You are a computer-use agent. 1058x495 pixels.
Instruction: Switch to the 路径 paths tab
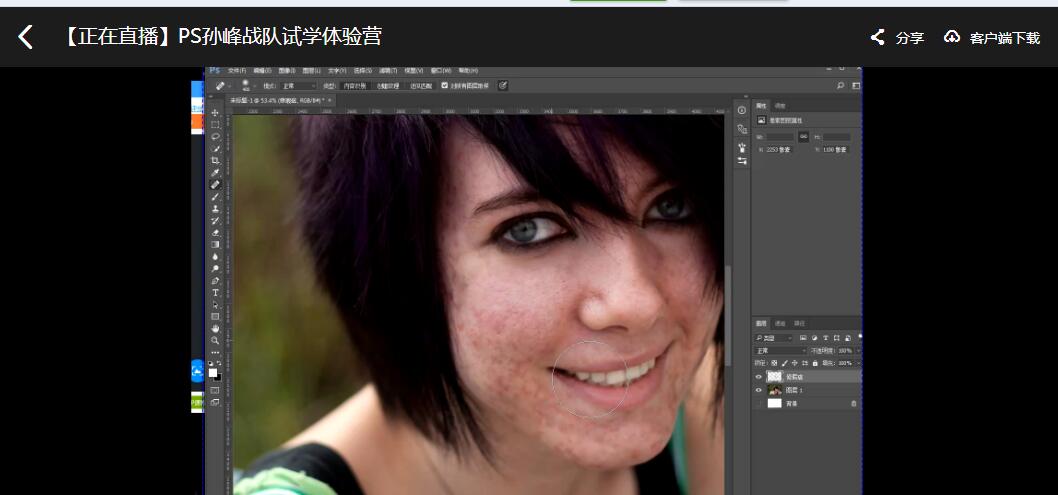(x=800, y=324)
